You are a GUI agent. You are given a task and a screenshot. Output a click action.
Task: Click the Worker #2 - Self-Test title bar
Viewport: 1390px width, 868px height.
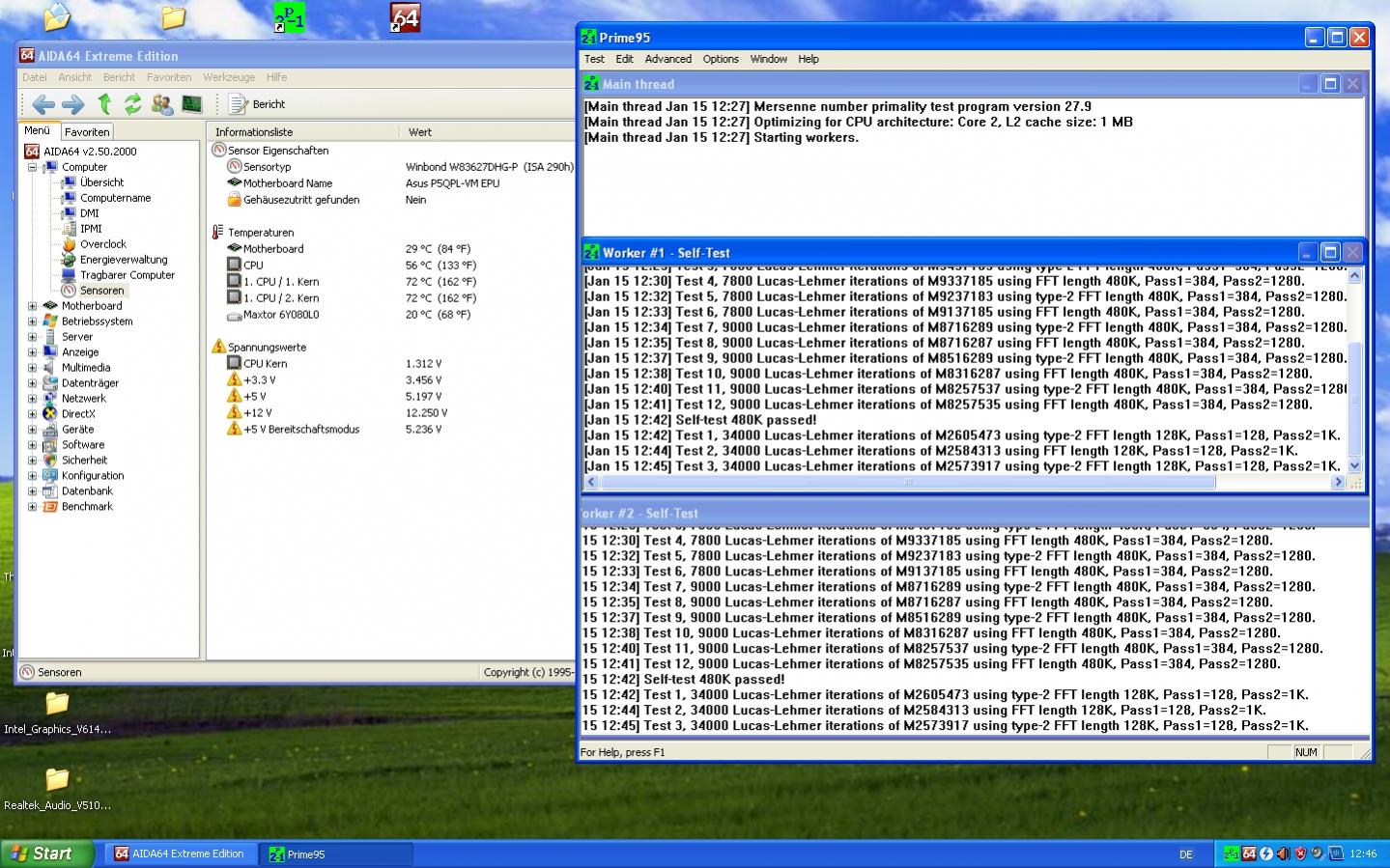[x=974, y=514]
